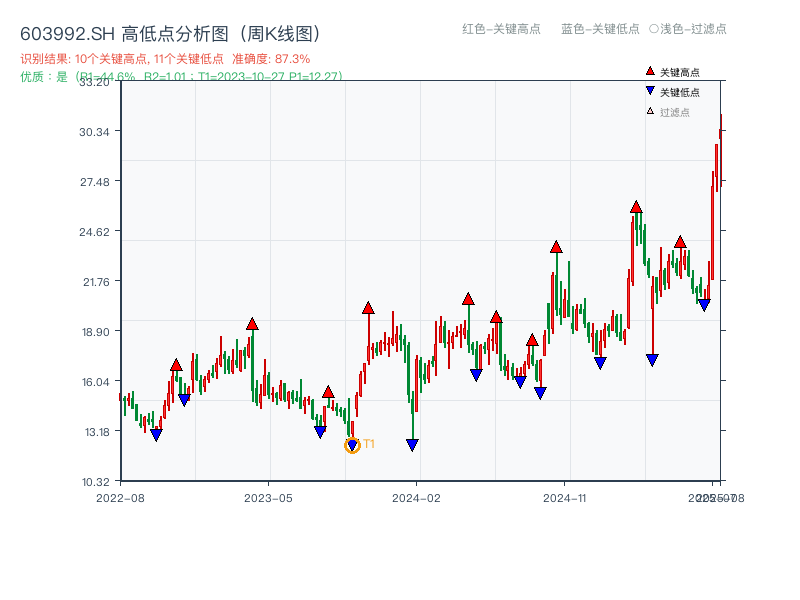Click the header legend 蓝色-关键低点
Image resolution: width=800 pixels, height=600 pixels.
600,29
